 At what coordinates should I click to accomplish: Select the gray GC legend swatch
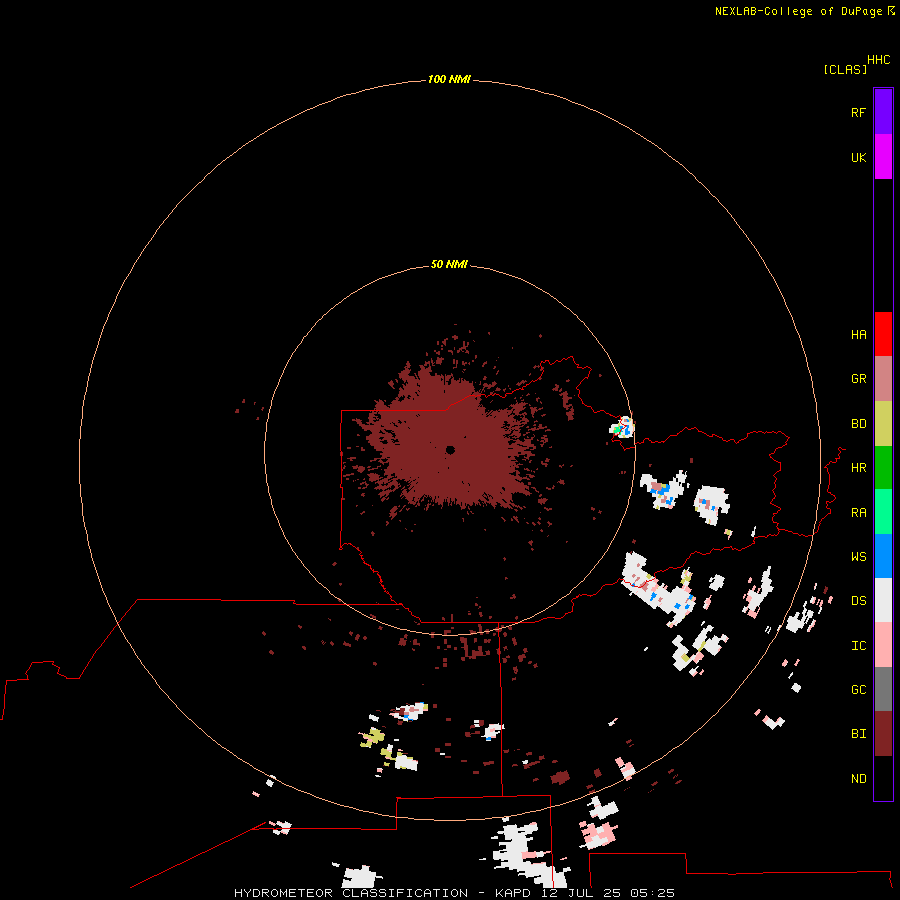click(883, 689)
